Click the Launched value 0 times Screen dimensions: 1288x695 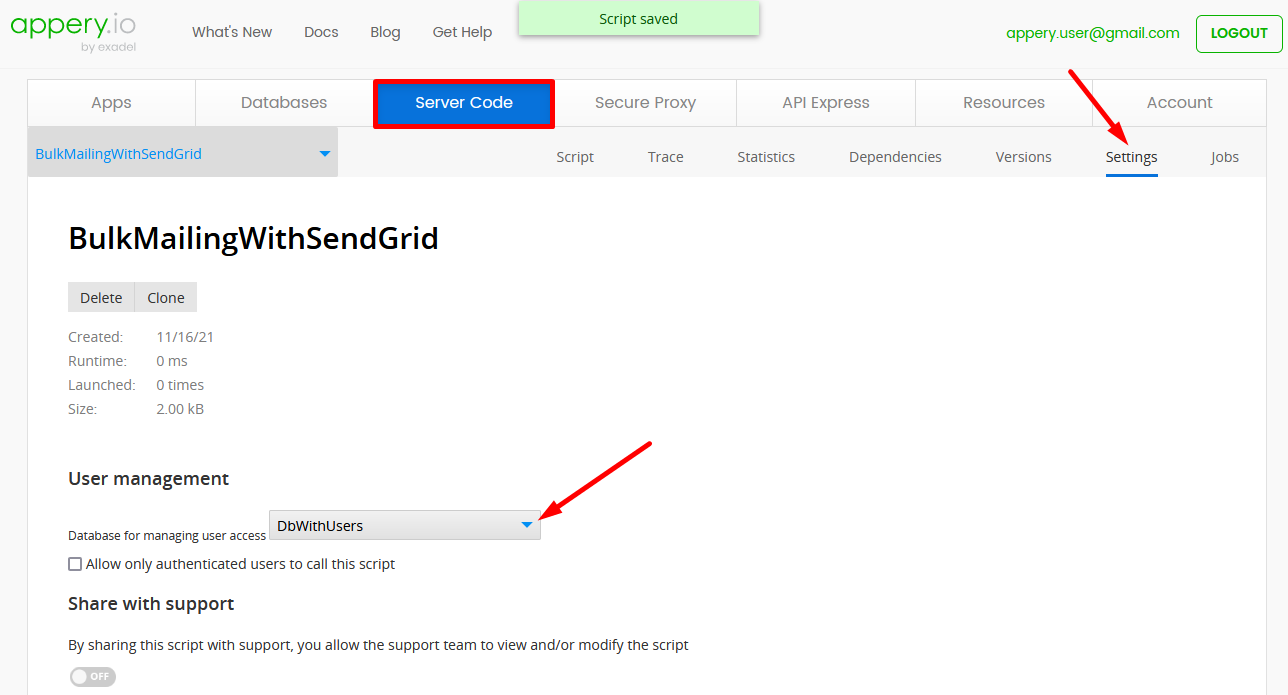(x=180, y=385)
